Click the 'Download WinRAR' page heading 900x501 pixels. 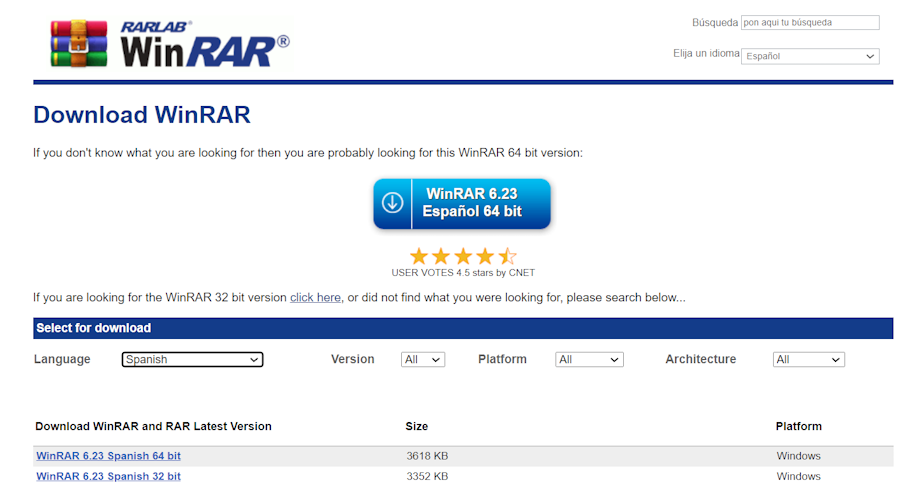click(x=142, y=115)
